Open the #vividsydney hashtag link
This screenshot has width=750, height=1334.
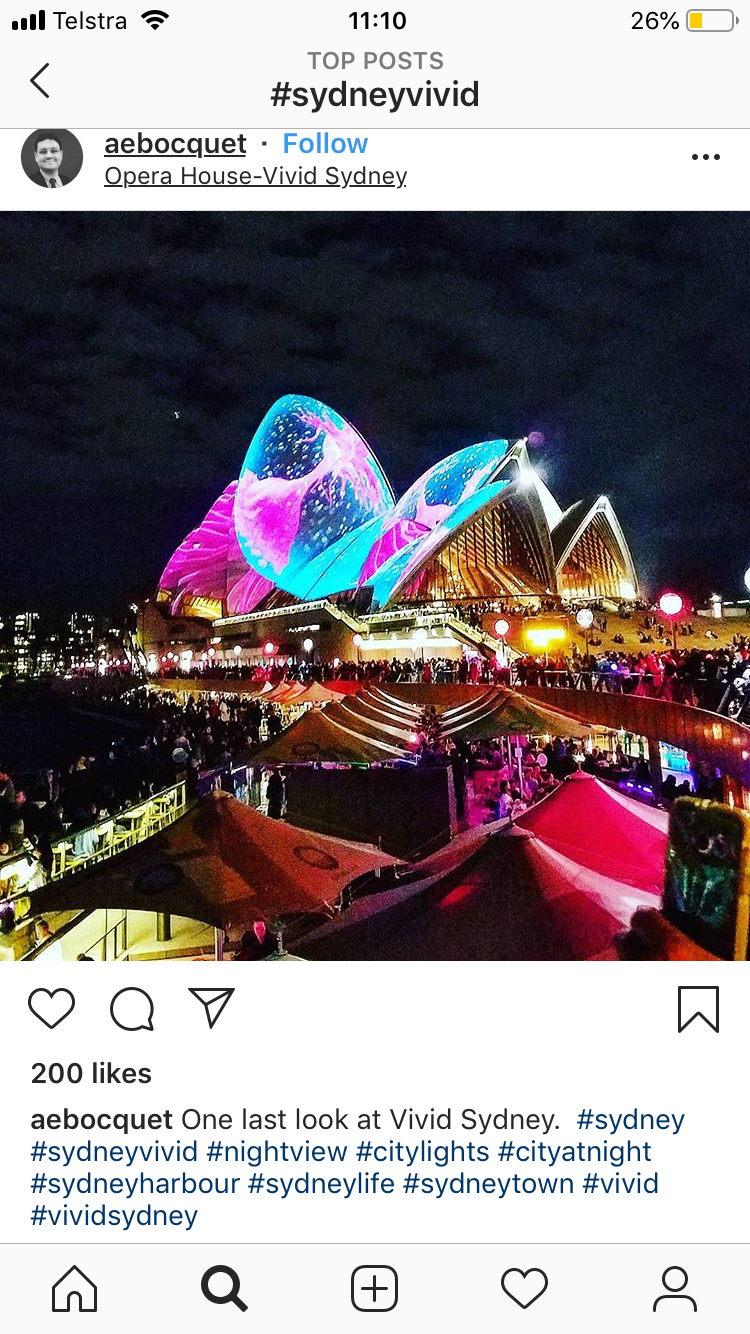114,1217
